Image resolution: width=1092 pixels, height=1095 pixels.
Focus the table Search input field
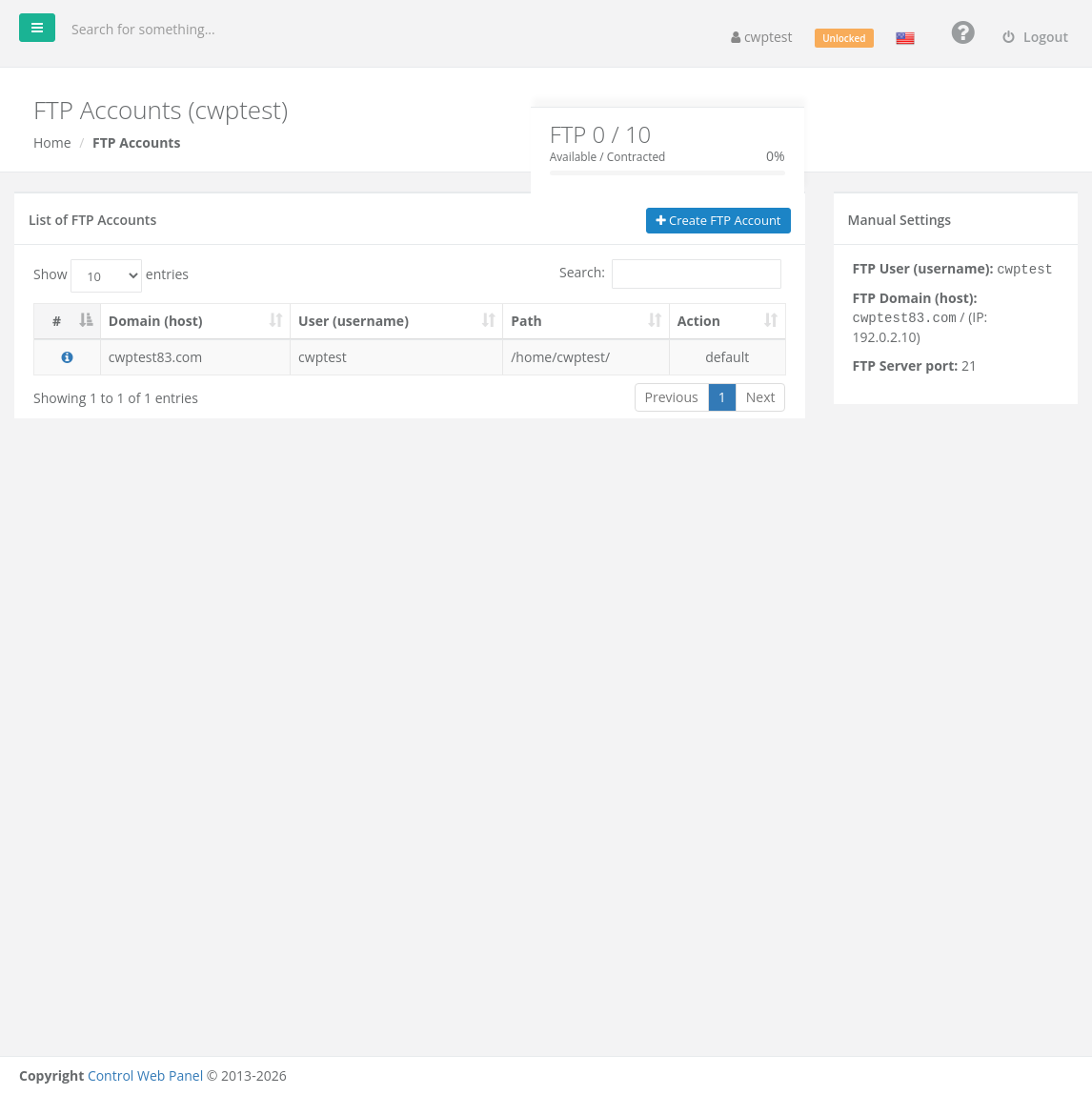[x=697, y=274]
